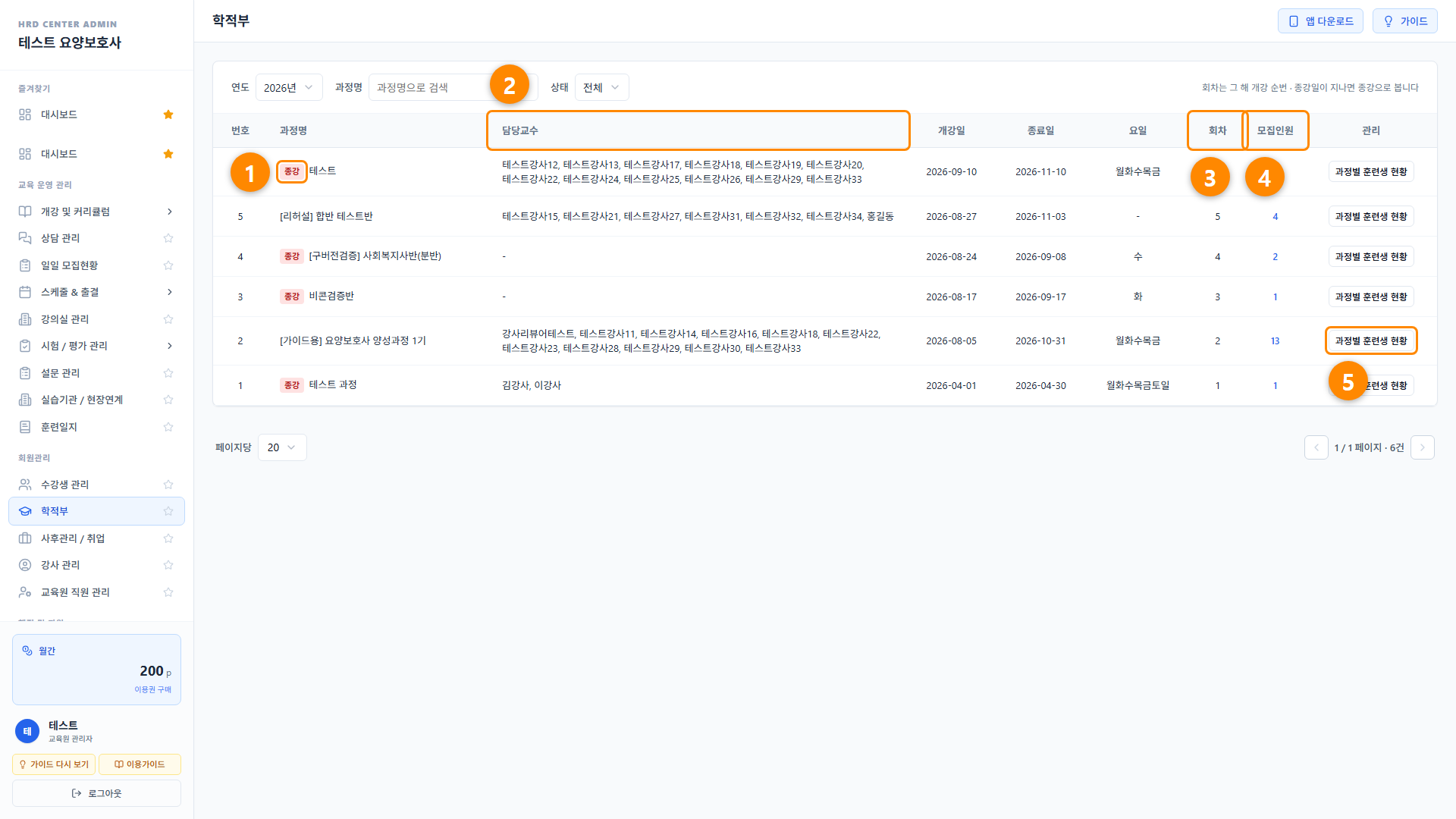Toggle favorite star for 상담 관리

[168, 238]
